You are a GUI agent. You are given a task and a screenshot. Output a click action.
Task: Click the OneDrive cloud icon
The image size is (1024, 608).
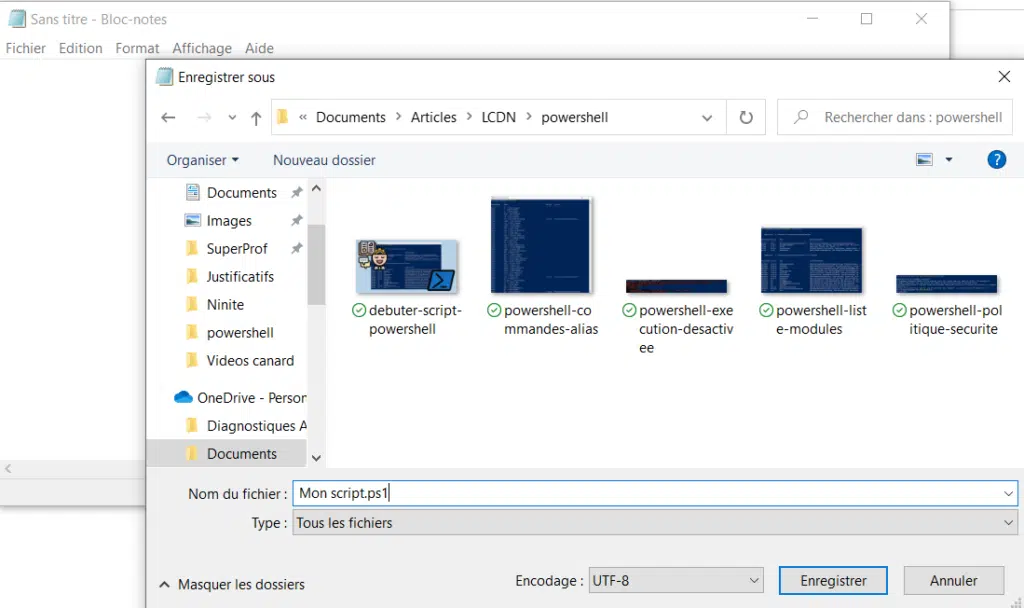click(183, 397)
